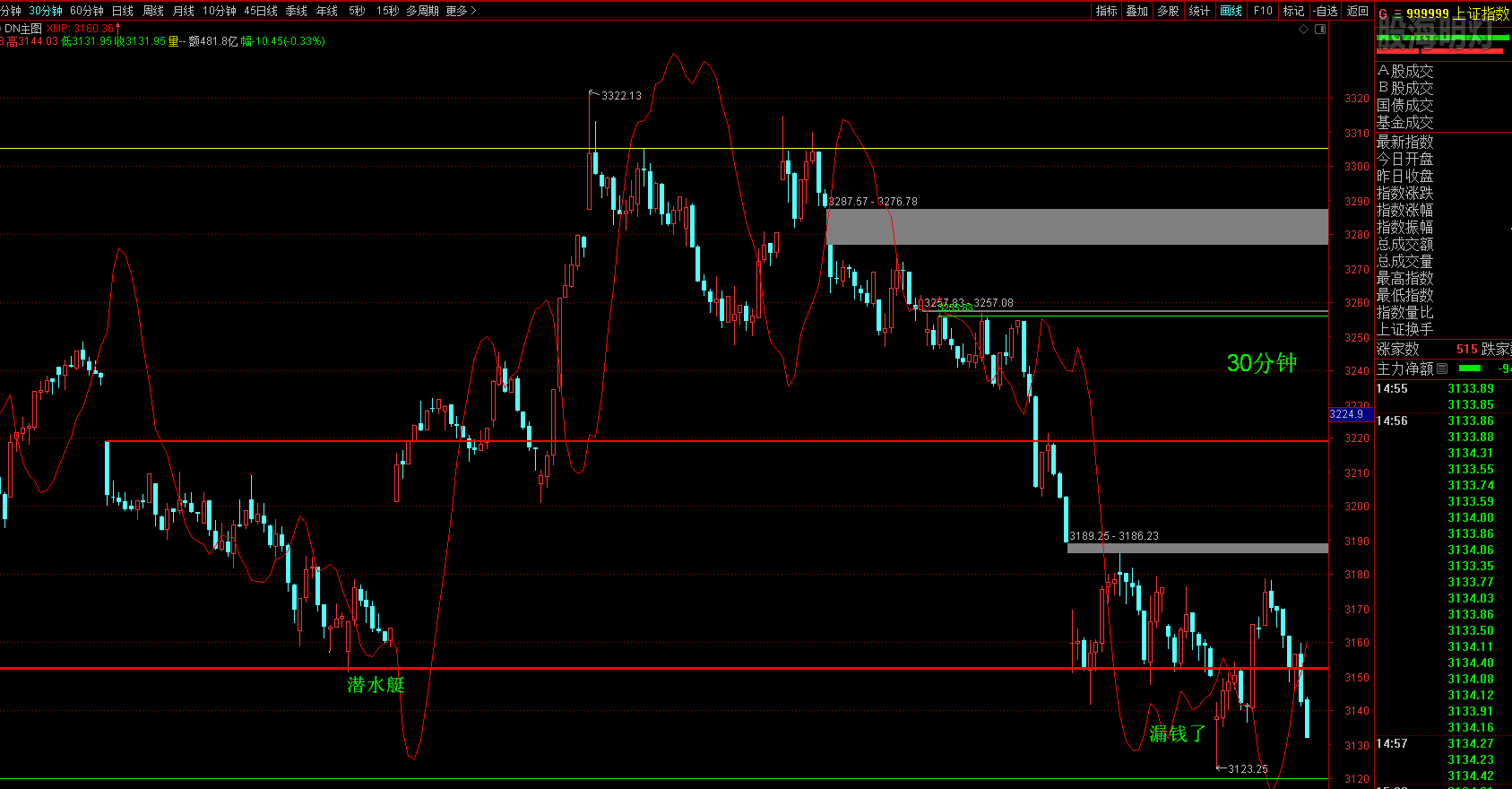
Task: Click the 标记 mark button
Action: coord(1294,11)
